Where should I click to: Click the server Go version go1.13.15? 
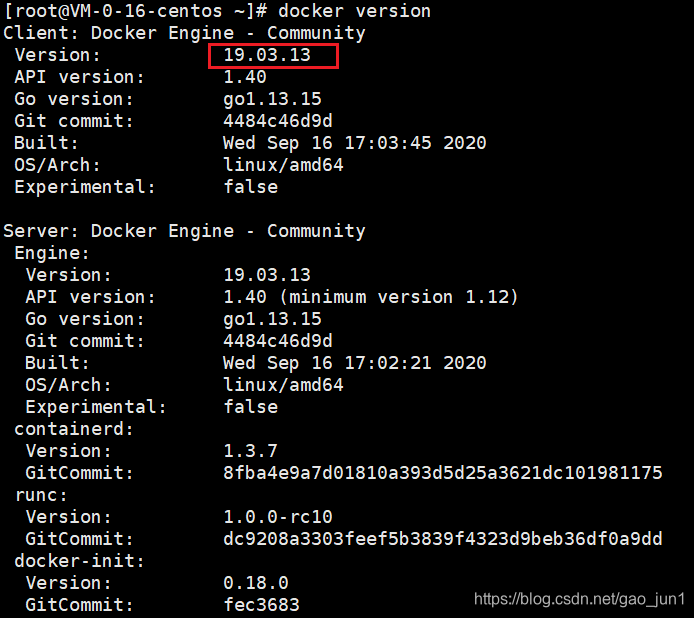tap(272, 319)
